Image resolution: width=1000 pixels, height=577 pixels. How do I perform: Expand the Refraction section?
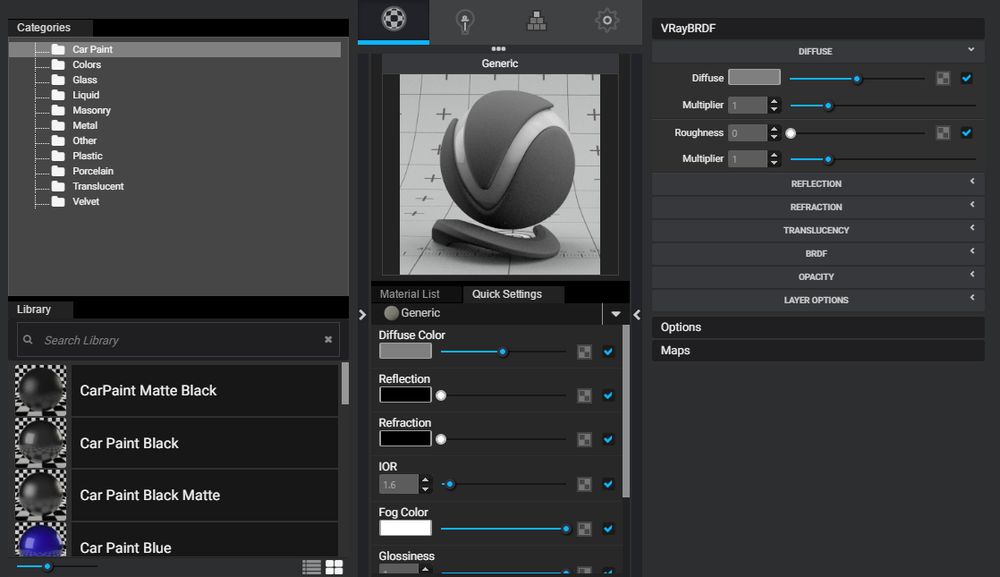click(816, 207)
